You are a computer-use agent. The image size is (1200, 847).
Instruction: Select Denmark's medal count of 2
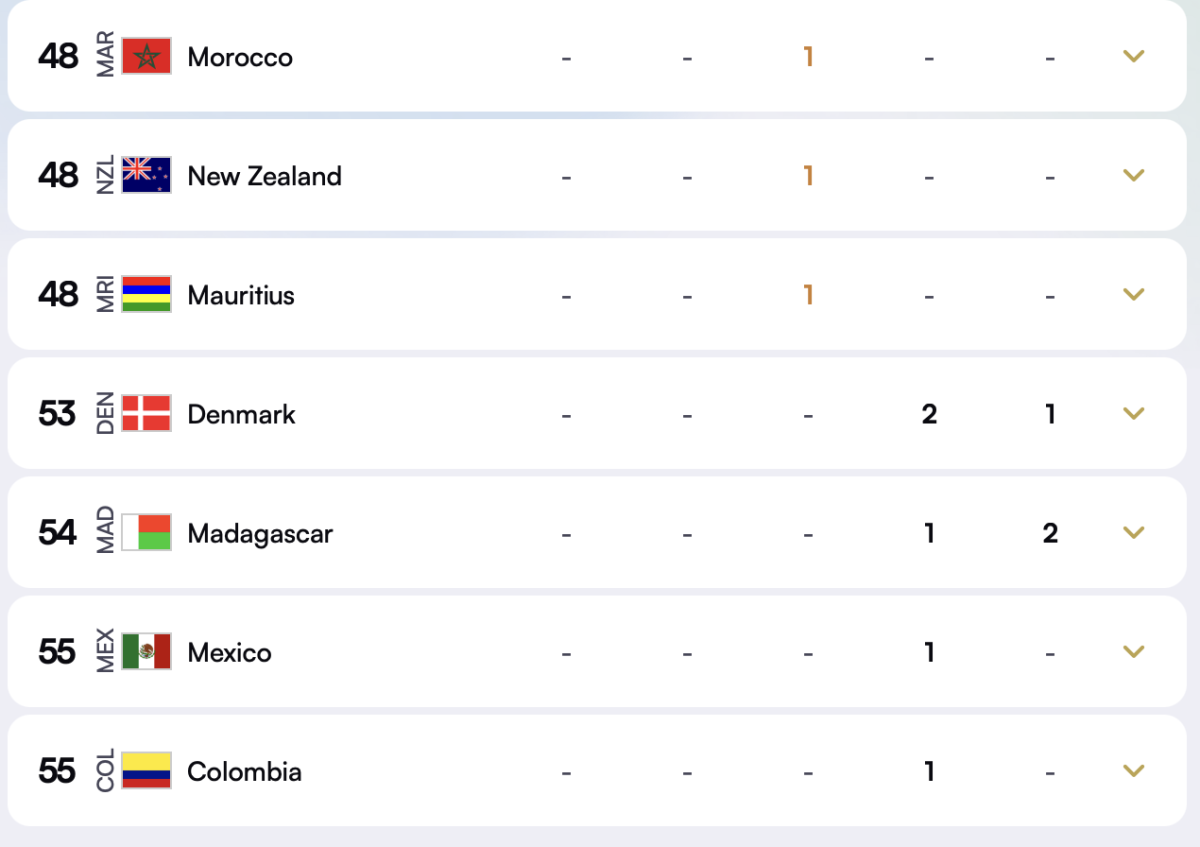point(929,413)
